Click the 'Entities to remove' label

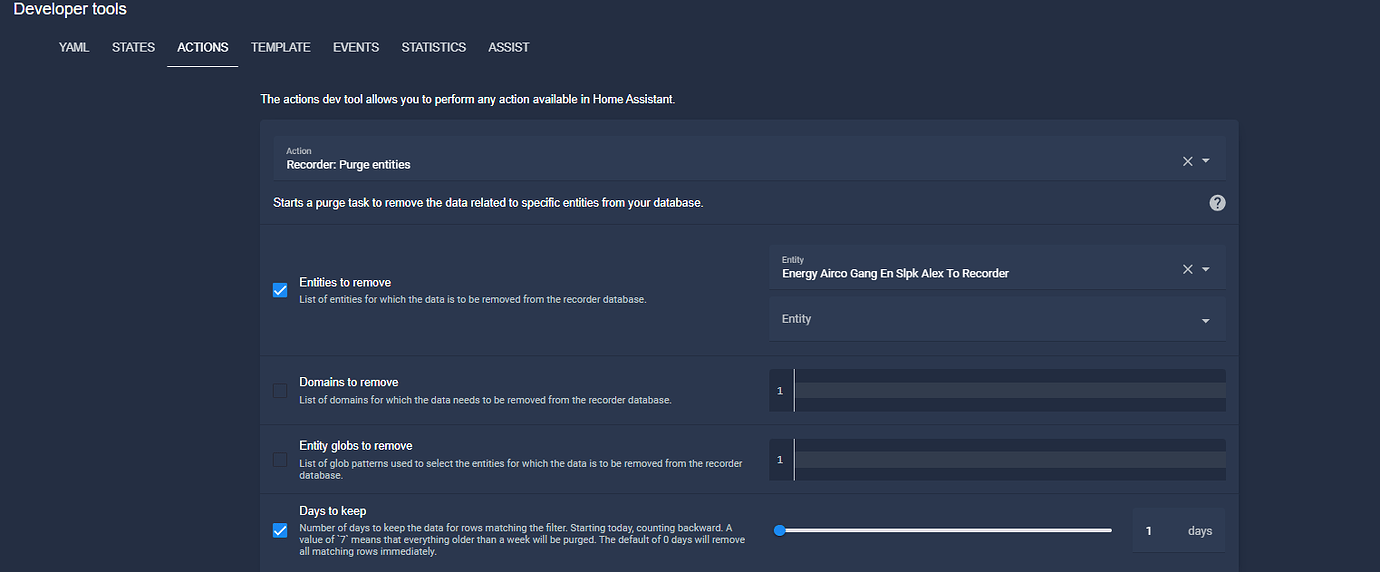tap(345, 282)
